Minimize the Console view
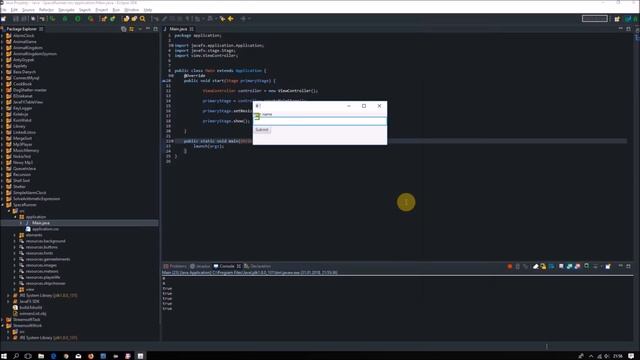The height and width of the screenshot is (360, 640). point(620,266)
